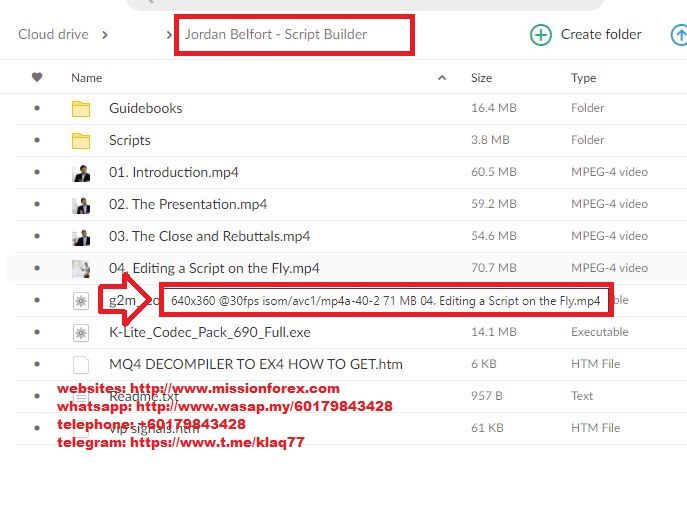Open the Guidebooks folder name
This screenshot has height=514, width=687.
[x=145, y=108]
